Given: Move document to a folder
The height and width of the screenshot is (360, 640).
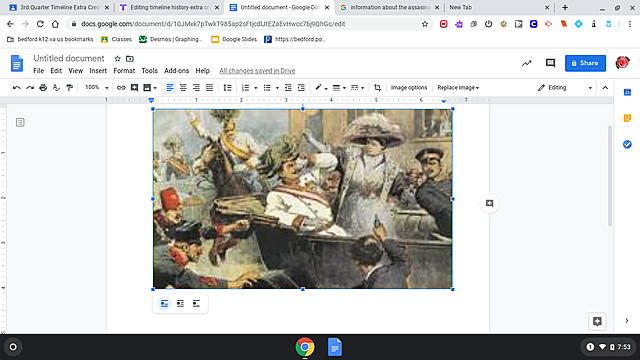Looking at the screenshot, I should 130,59.
